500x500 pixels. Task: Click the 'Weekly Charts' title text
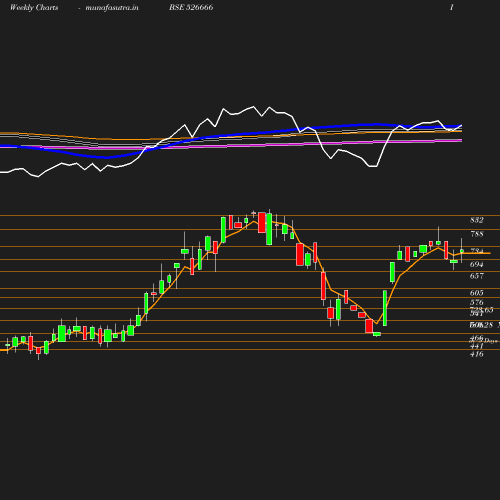point(34,7)
